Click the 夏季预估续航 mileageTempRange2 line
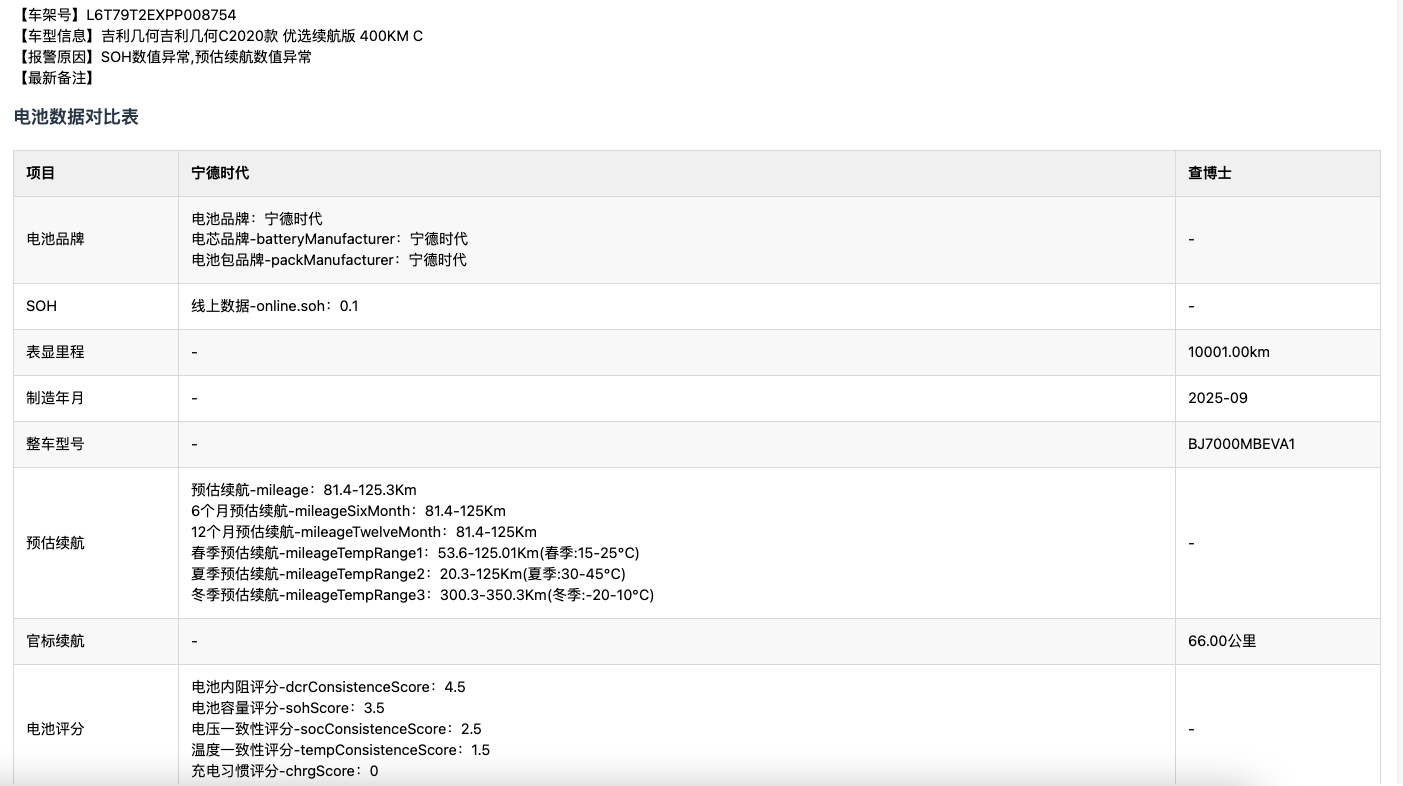1403x786 pixels. pos(408,575)
